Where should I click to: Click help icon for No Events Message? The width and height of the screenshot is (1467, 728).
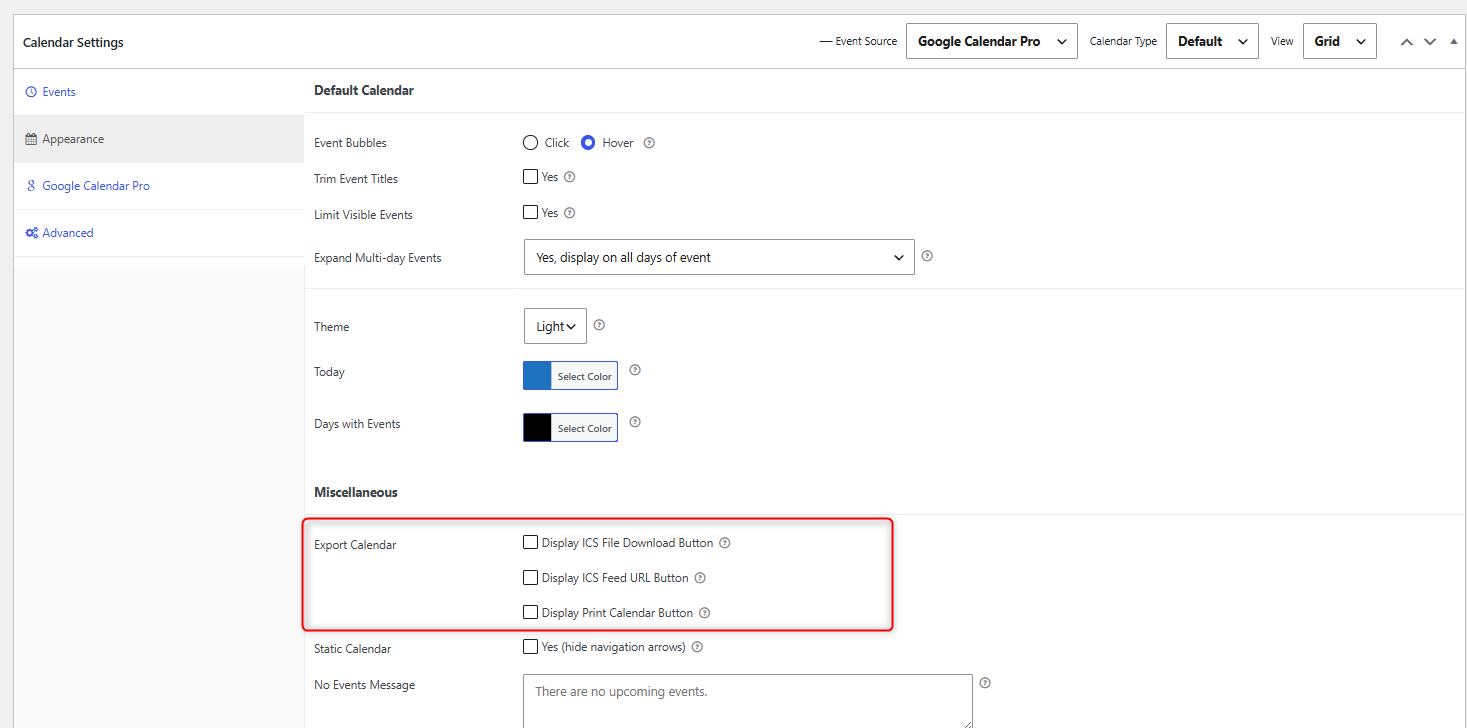[985, 683]
